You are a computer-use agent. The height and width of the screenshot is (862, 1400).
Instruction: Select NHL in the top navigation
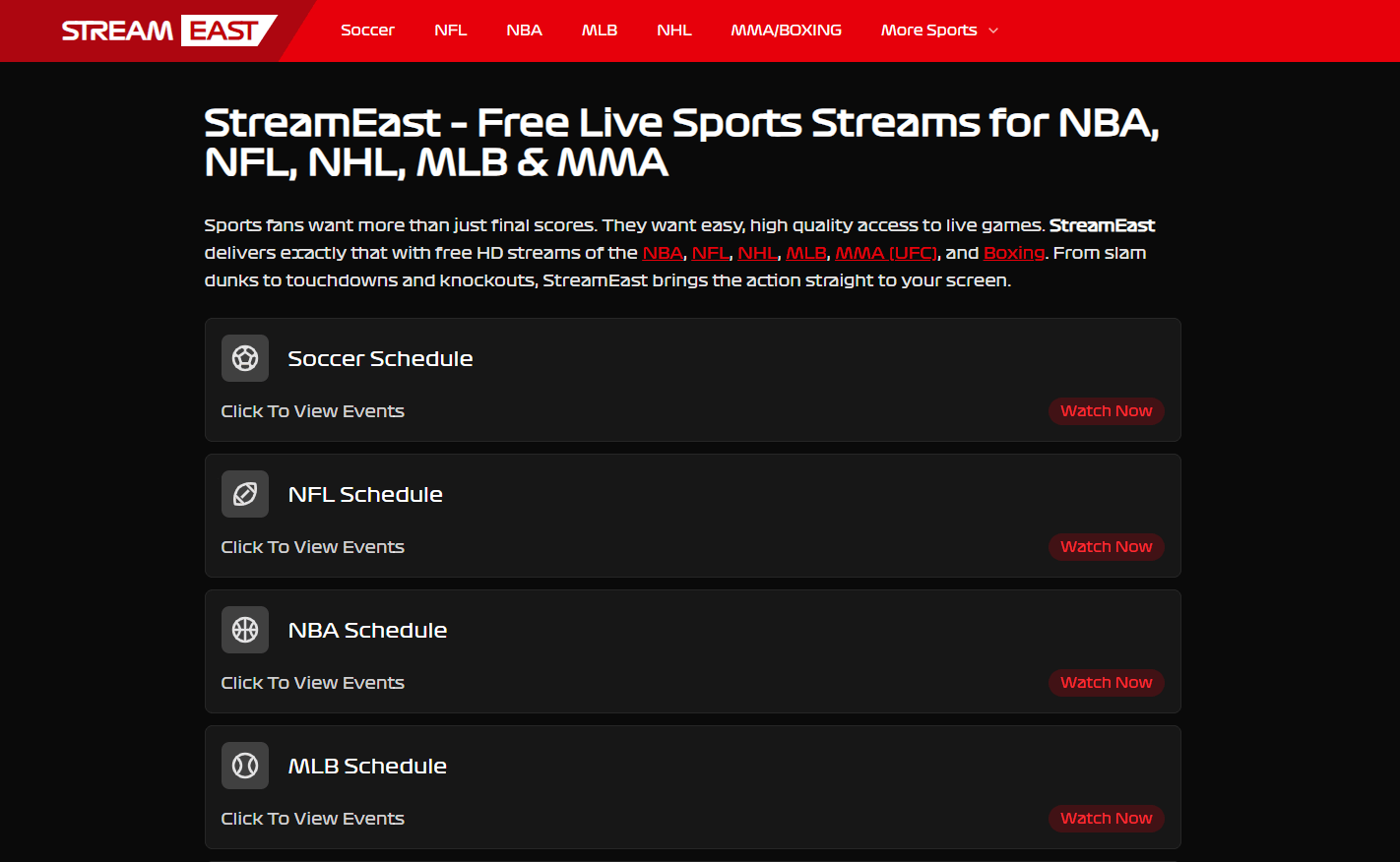[x=674, y=31]
